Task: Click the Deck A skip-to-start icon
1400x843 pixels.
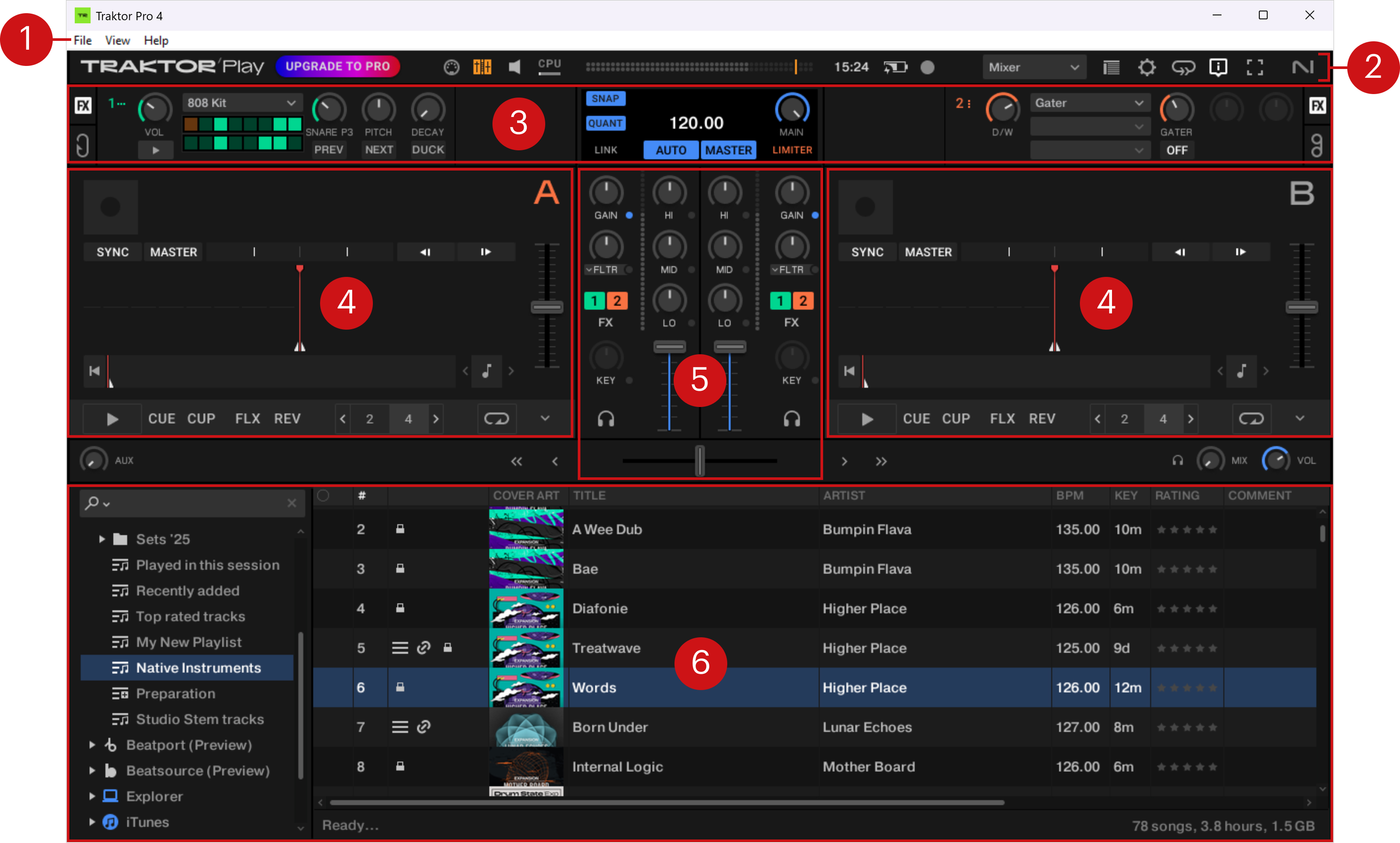Action: tap(95, 371)
